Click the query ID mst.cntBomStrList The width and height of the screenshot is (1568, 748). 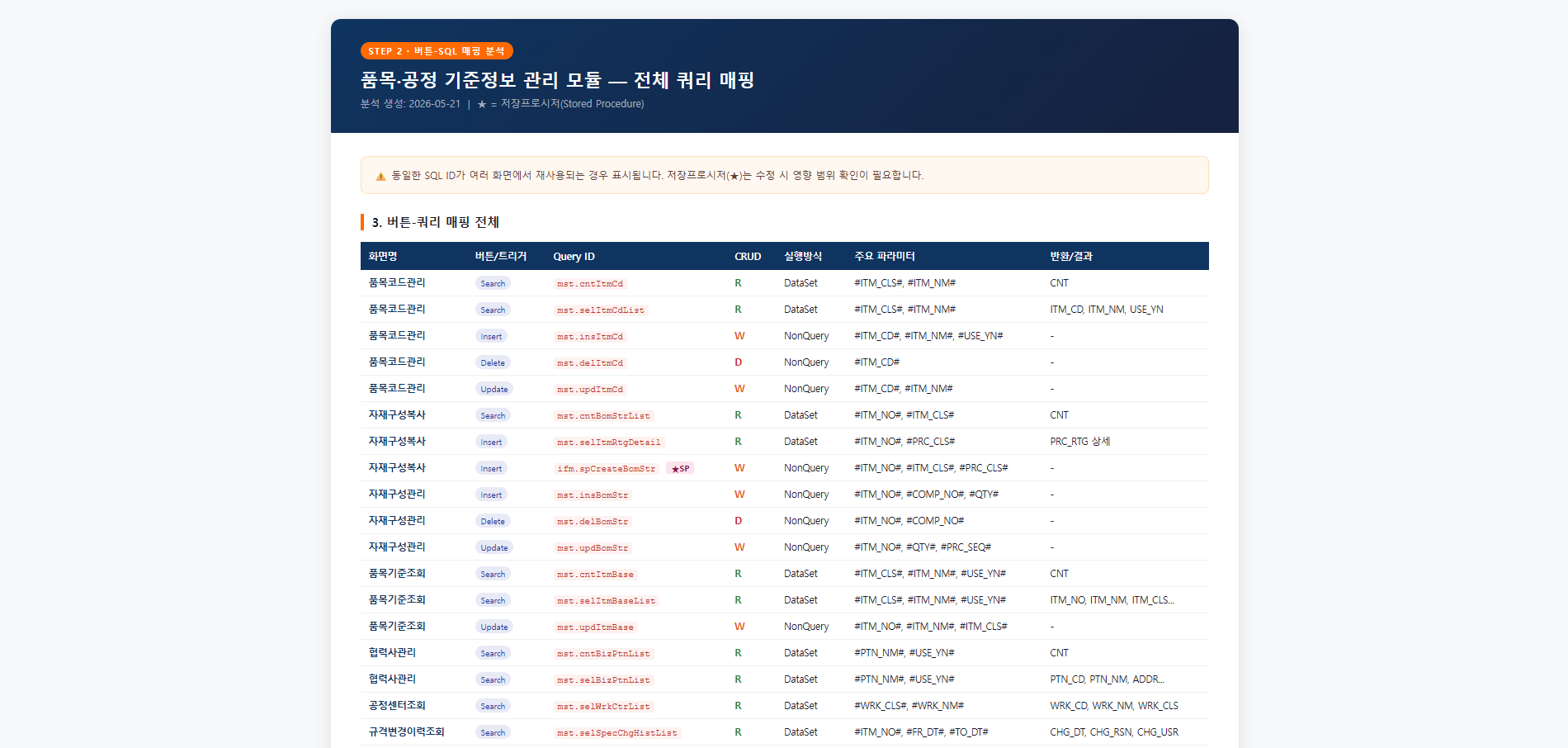pos(603,416)
